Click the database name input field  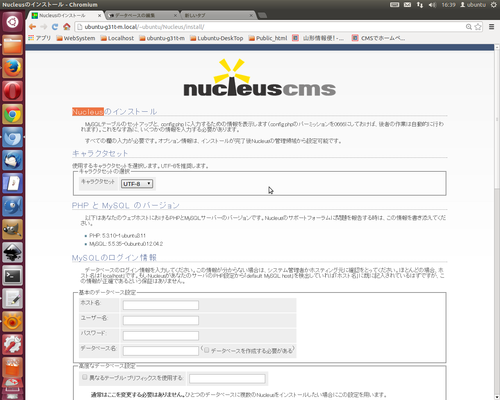pos(161,351)
